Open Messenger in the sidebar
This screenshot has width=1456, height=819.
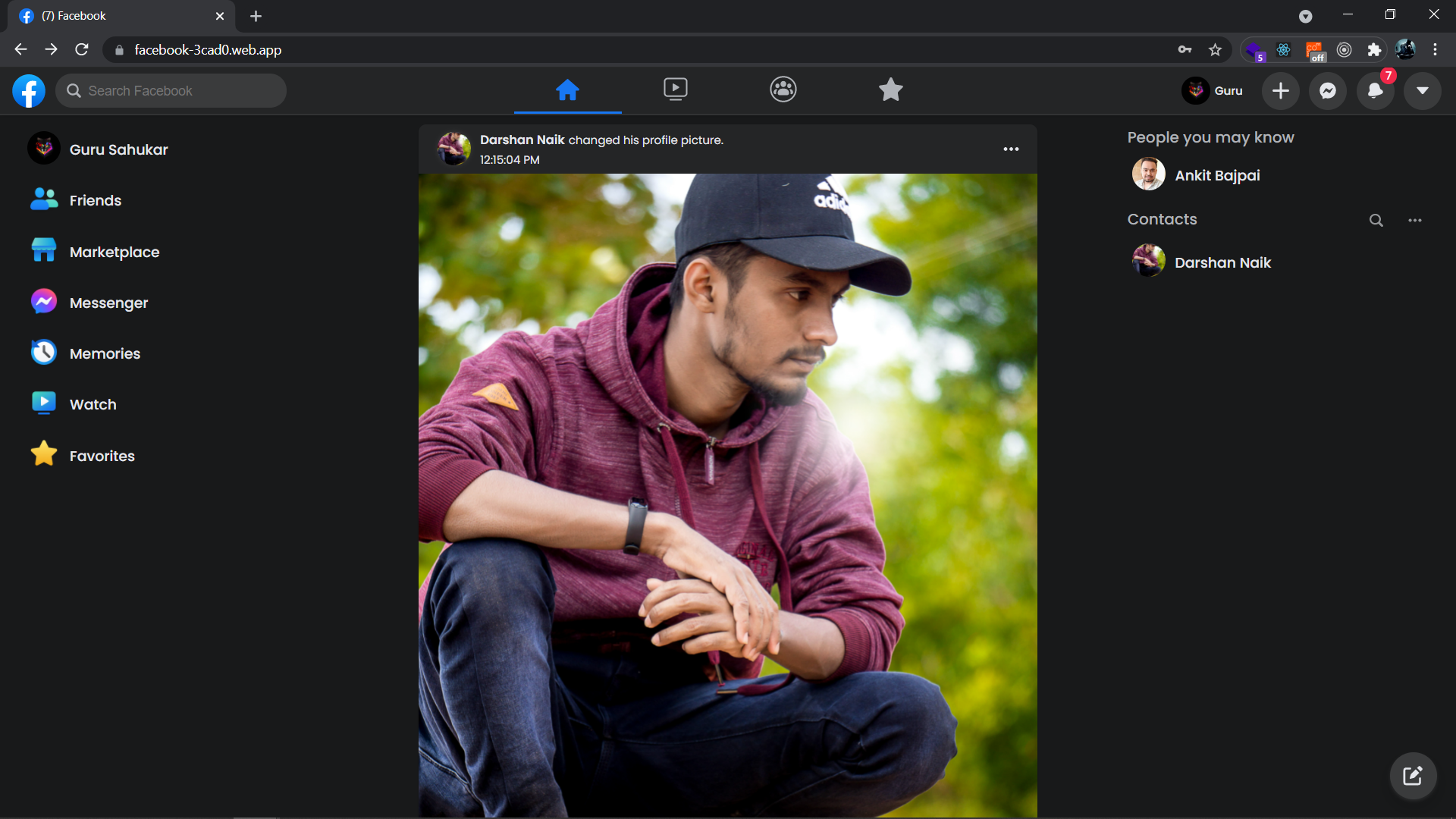(89, 303)
